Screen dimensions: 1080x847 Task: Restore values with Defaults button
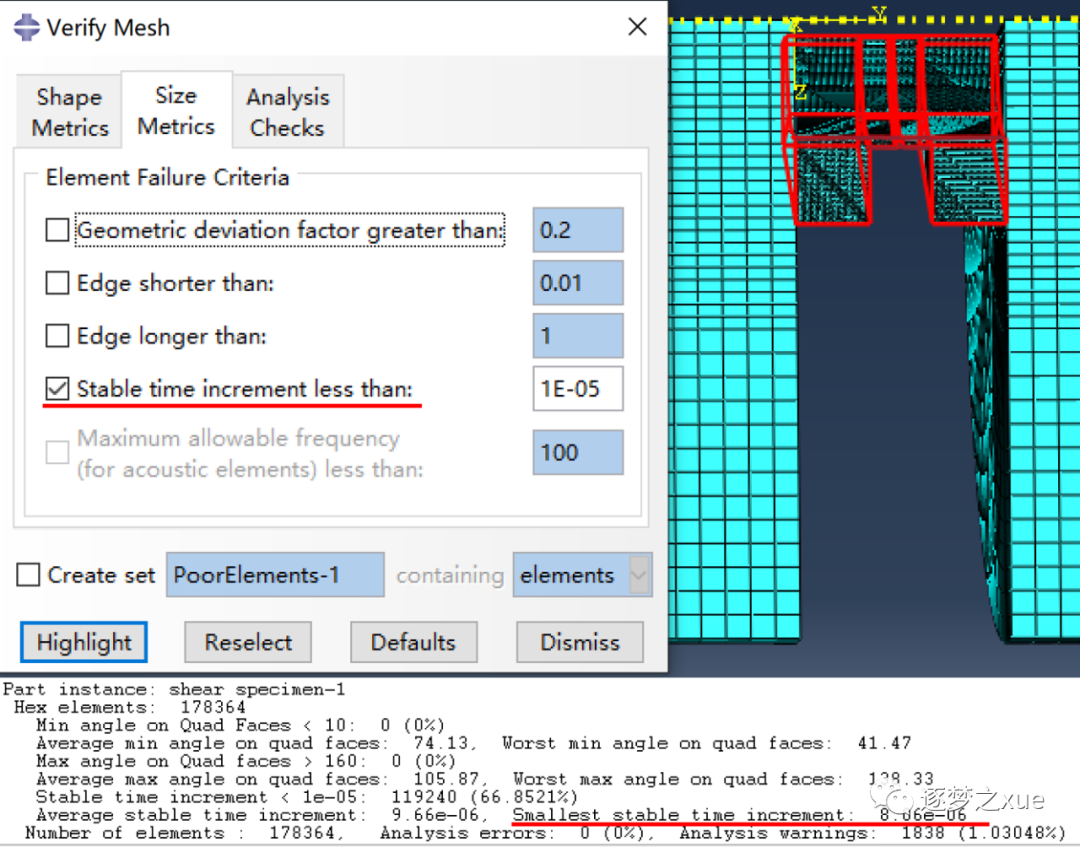click(413, 642)
